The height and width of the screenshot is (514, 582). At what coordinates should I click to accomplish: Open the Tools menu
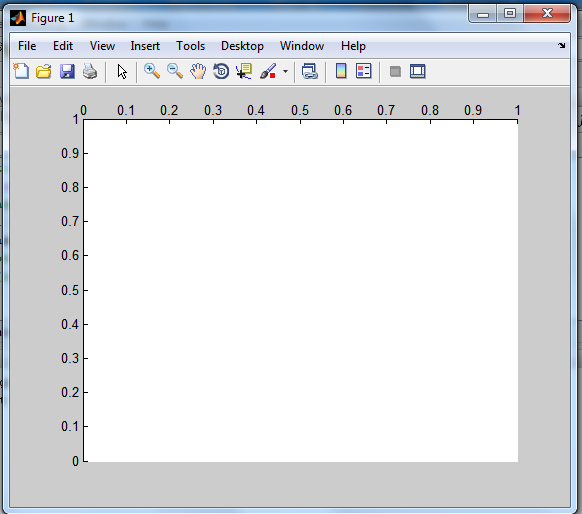click(x=190, y=46)
